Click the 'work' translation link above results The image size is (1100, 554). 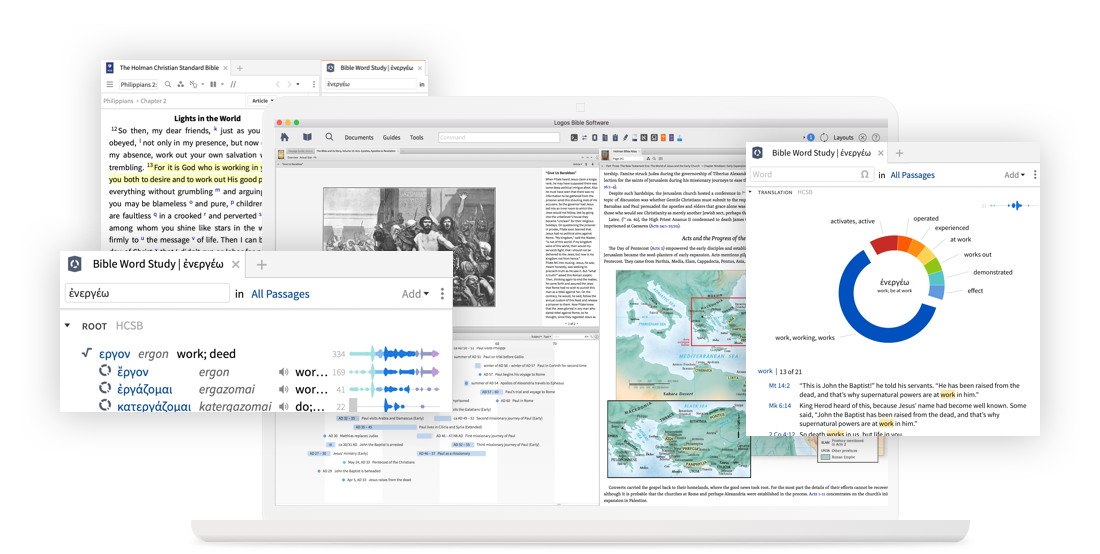coord(765,371)
